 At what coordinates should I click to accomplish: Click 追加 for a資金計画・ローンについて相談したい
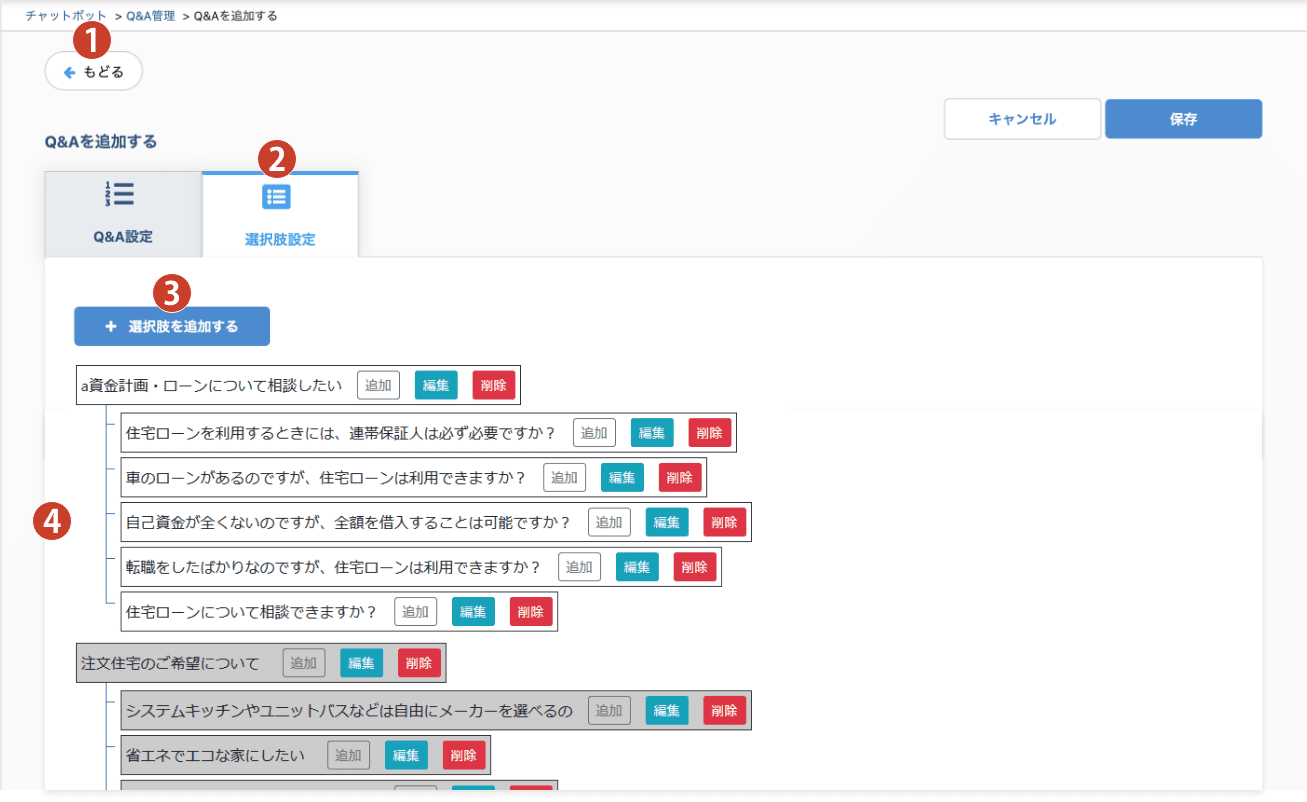coord(378,386)
